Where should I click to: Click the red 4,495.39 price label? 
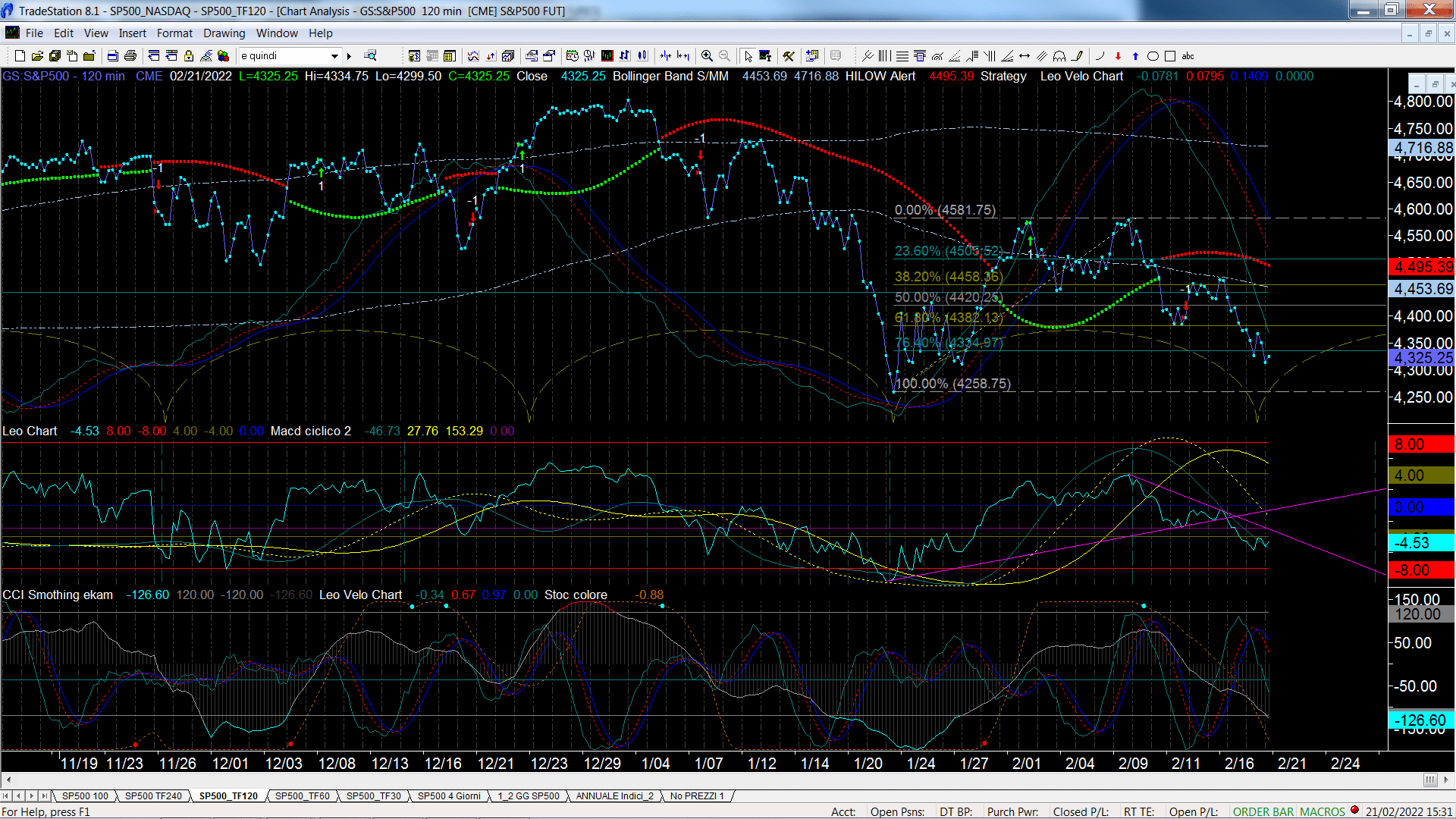coord(1423,267)
